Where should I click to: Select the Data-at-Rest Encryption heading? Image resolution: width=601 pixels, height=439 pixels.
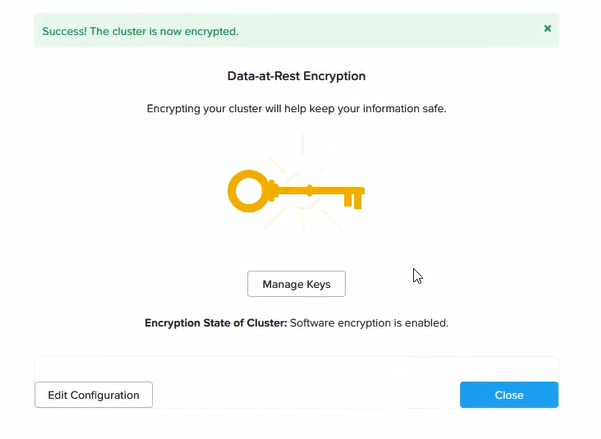tap(296, 76)
